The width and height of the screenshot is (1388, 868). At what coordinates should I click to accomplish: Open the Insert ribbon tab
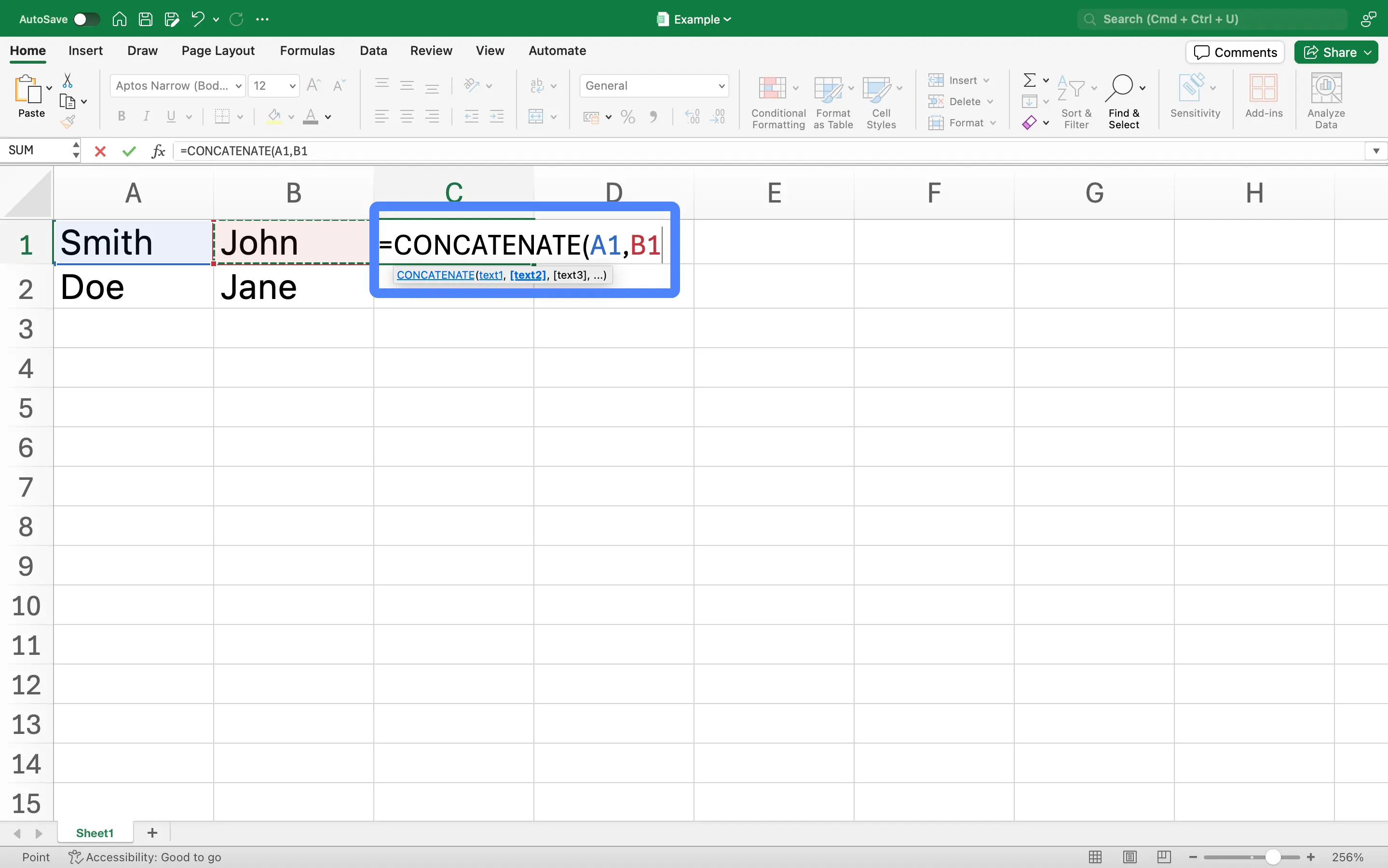85,51
